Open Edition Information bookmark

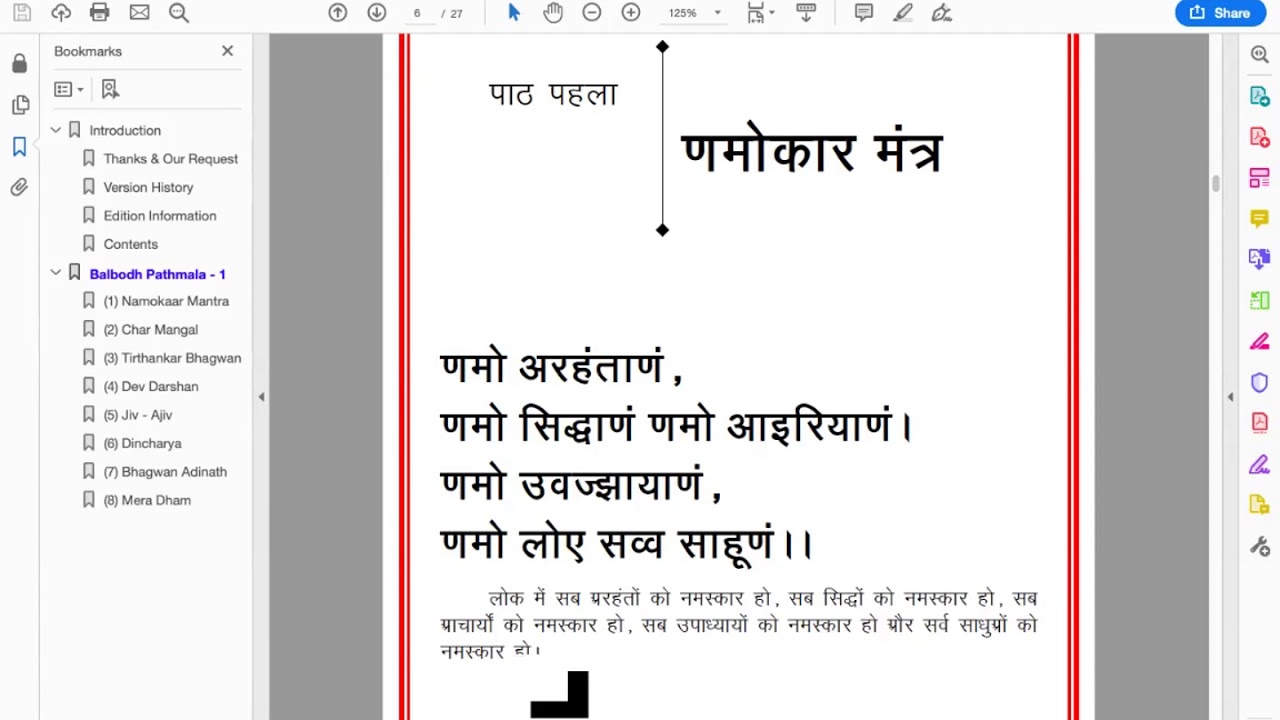pyautogui.click(x=160, y=216)
